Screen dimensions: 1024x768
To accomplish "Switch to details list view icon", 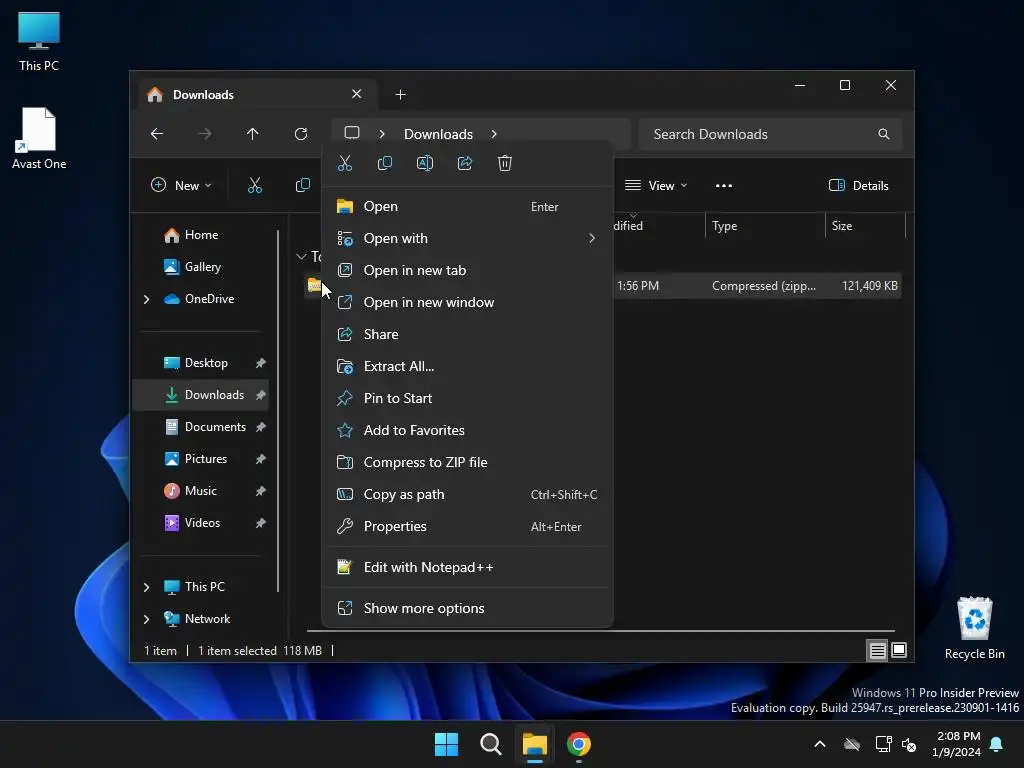I will [x=878, y=650].
